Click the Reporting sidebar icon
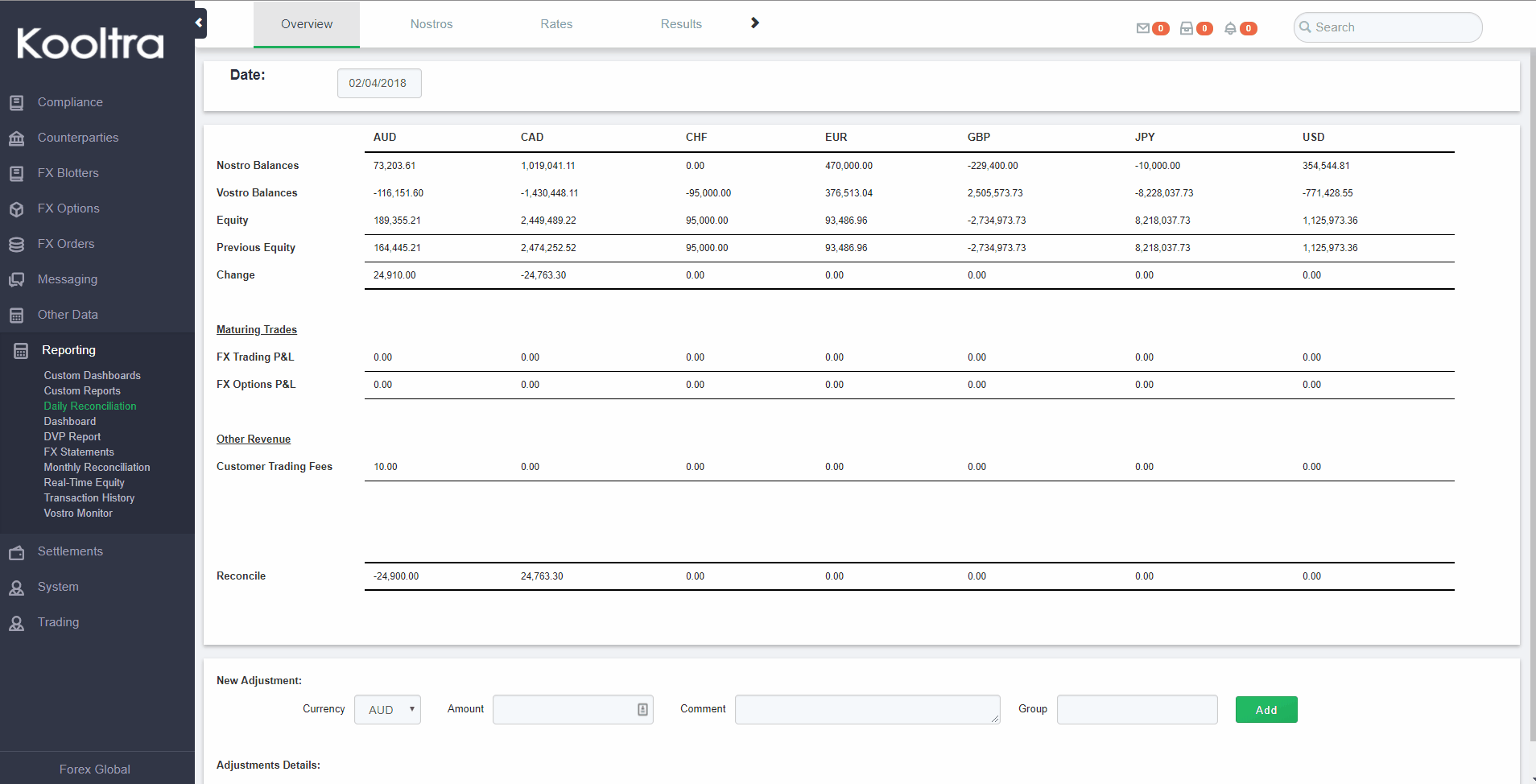 (21, 351)
